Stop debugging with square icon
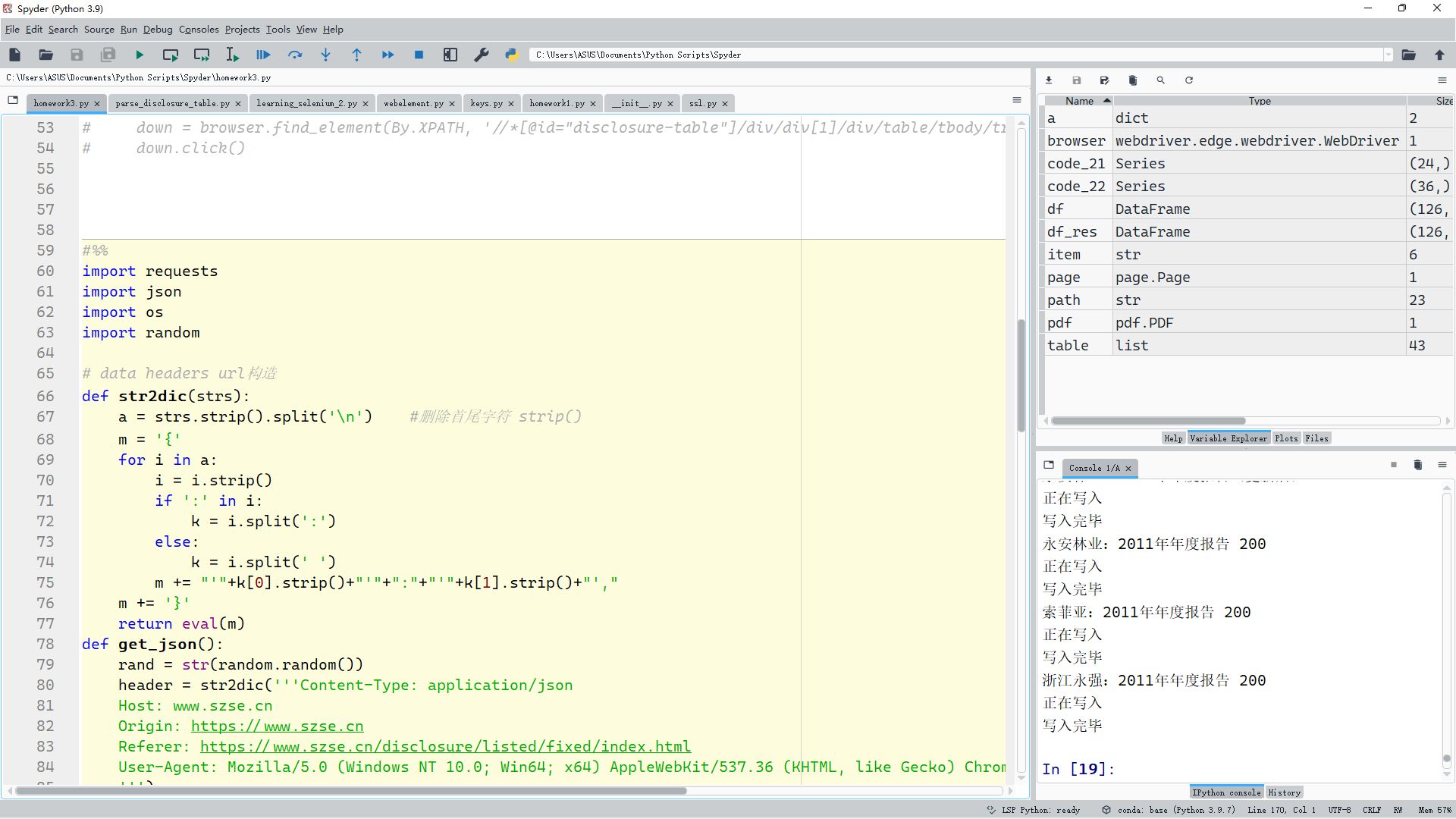Screen dimensions: 1456x819 tap(419, 55)
